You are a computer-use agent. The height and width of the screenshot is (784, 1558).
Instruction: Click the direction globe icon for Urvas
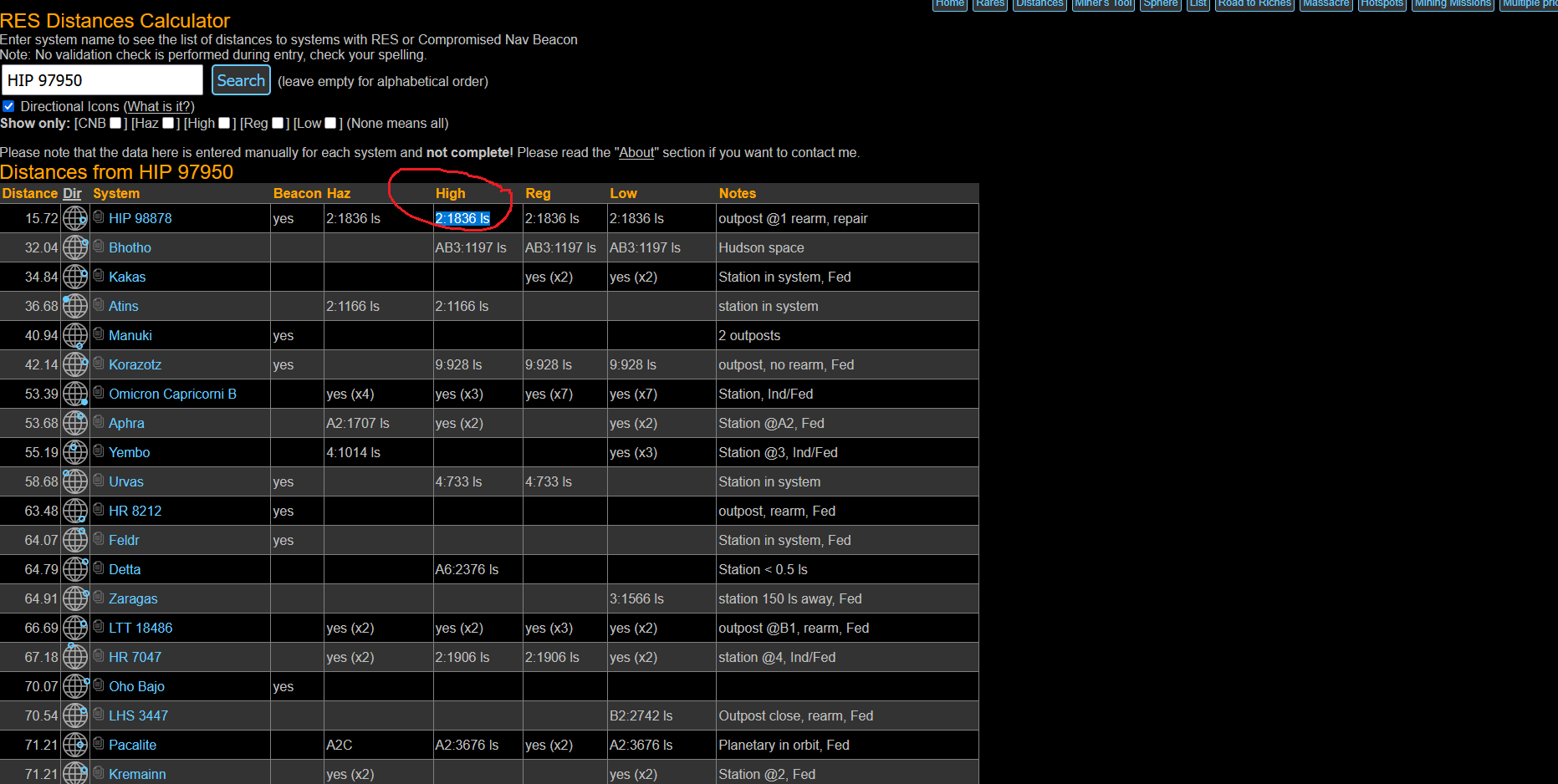pyautogui.click(x=75, y=481)
